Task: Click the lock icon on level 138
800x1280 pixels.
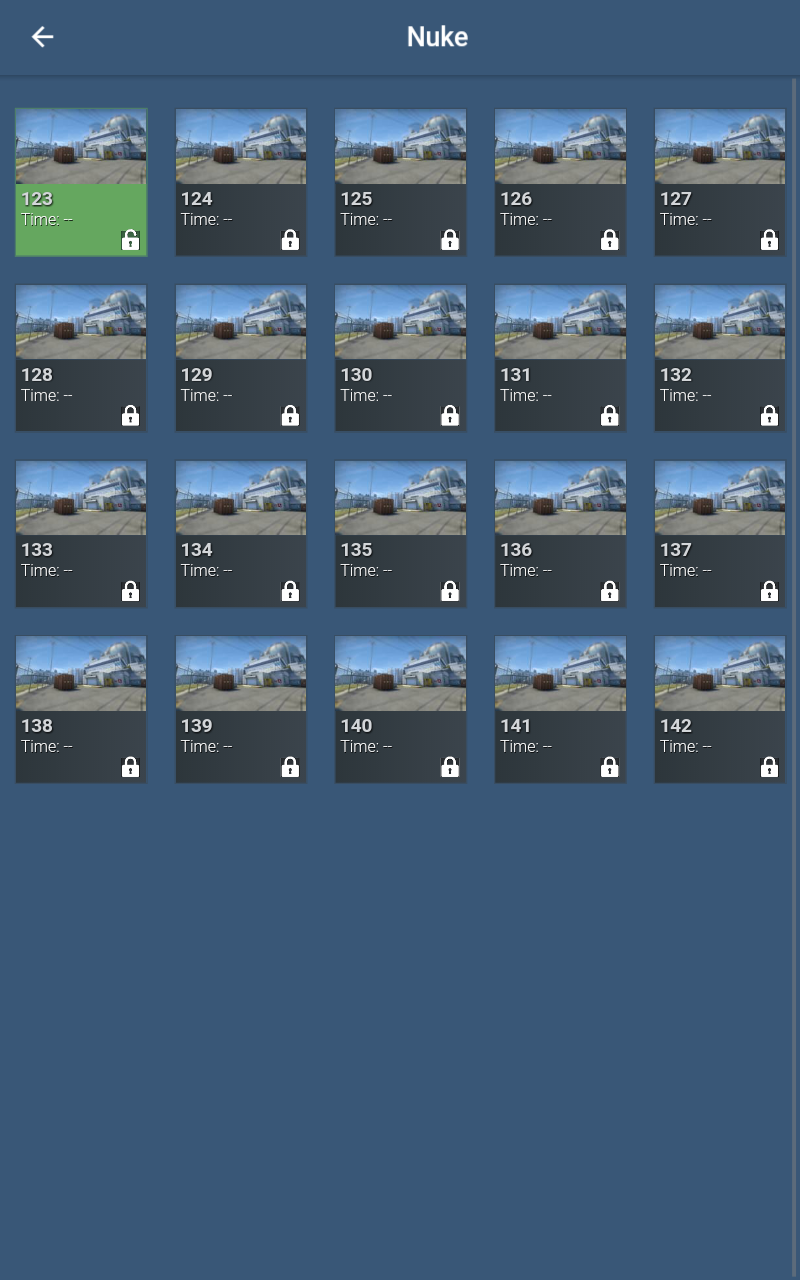Action: point(130,767)
